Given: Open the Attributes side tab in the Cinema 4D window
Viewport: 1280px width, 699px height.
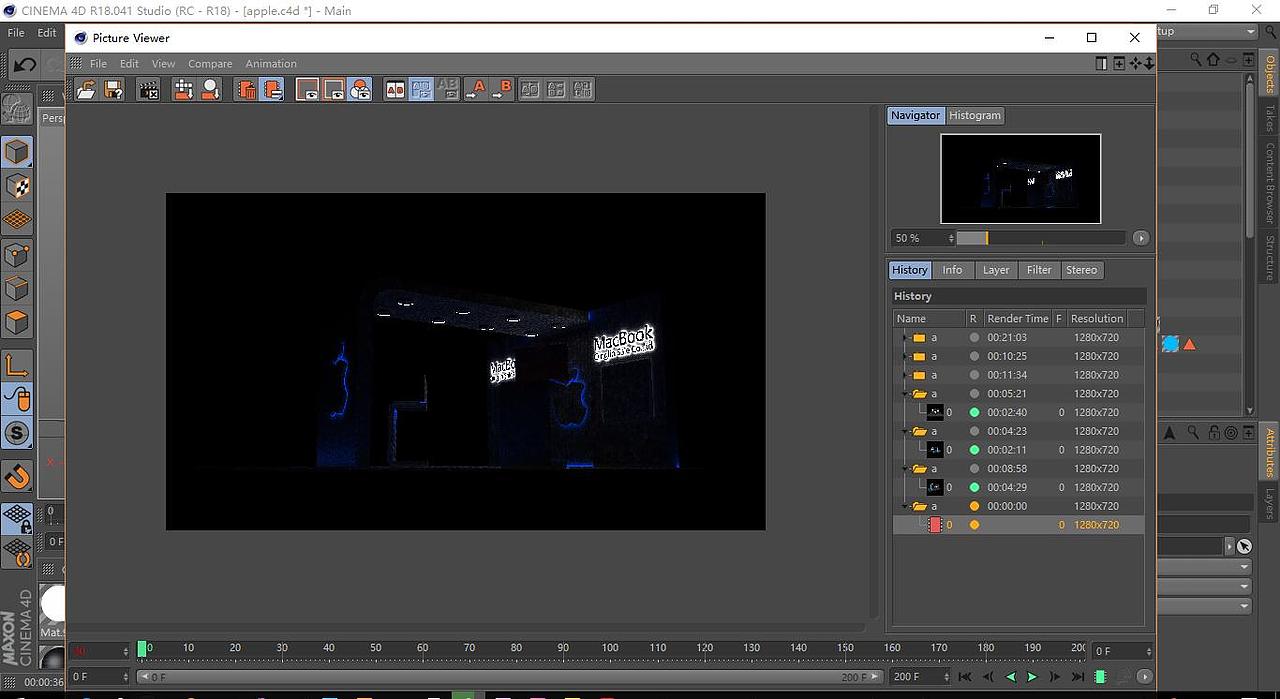Looking at the screenshot, I should [1270, 452].
